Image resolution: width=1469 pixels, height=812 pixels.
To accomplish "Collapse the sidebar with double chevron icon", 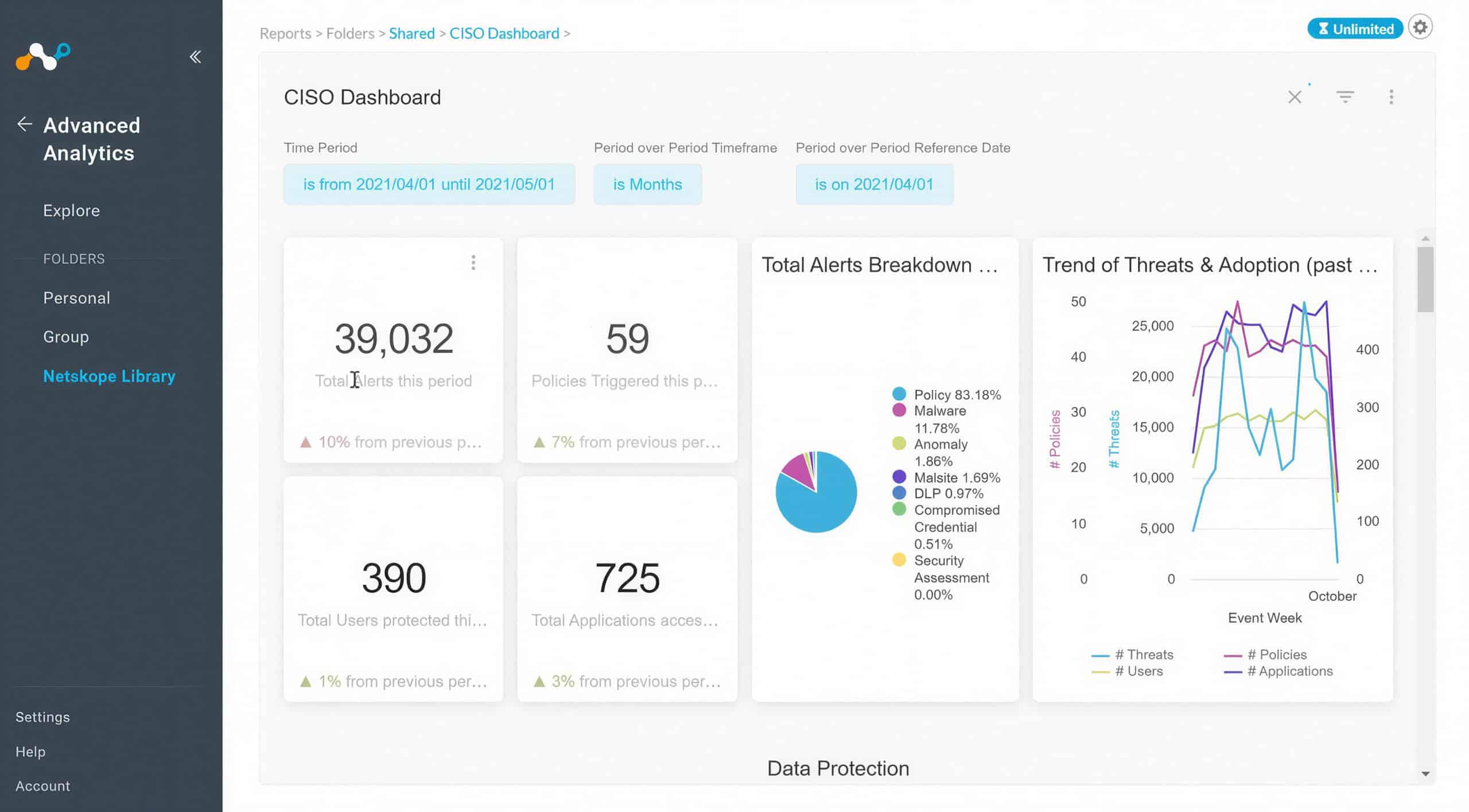I will 195,57.
